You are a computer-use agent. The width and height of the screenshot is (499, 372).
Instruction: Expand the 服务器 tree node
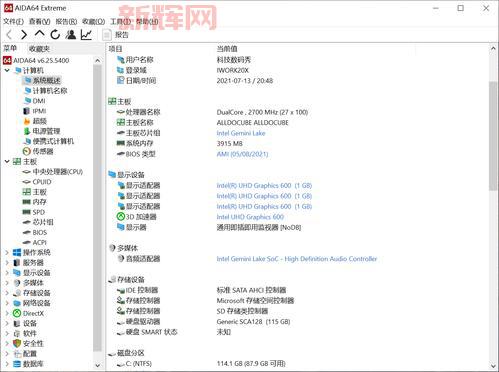pyautogui.click(x=7, y=263)
